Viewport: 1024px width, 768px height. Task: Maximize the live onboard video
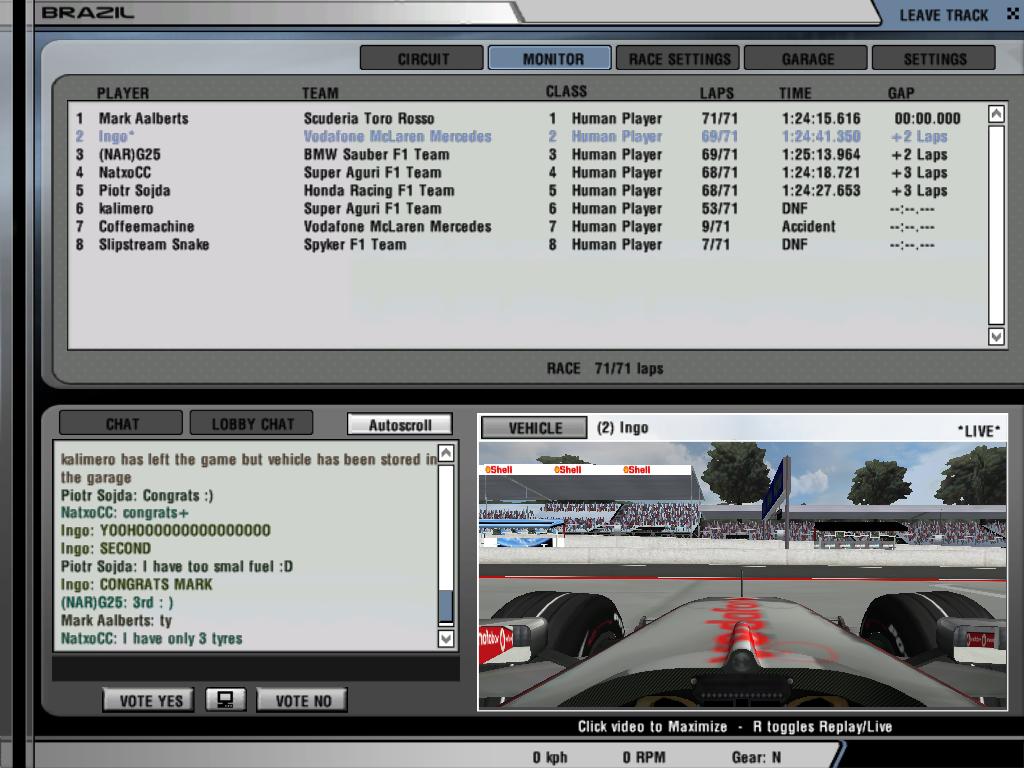(742, 575)
